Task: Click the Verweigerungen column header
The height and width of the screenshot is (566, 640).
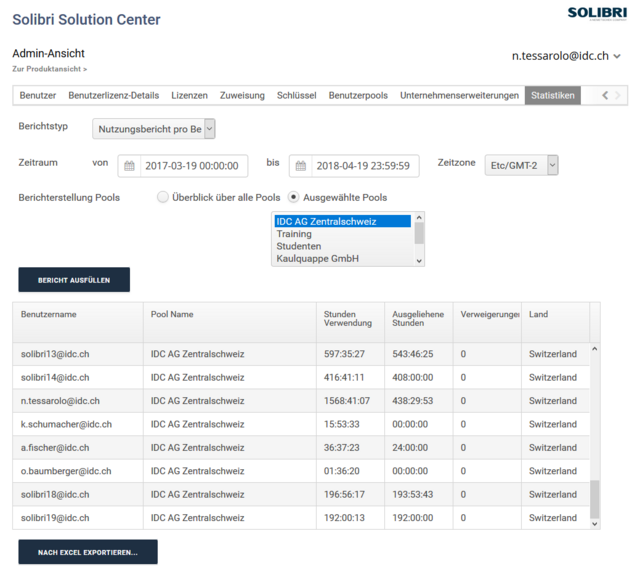Action: (487, 322)
